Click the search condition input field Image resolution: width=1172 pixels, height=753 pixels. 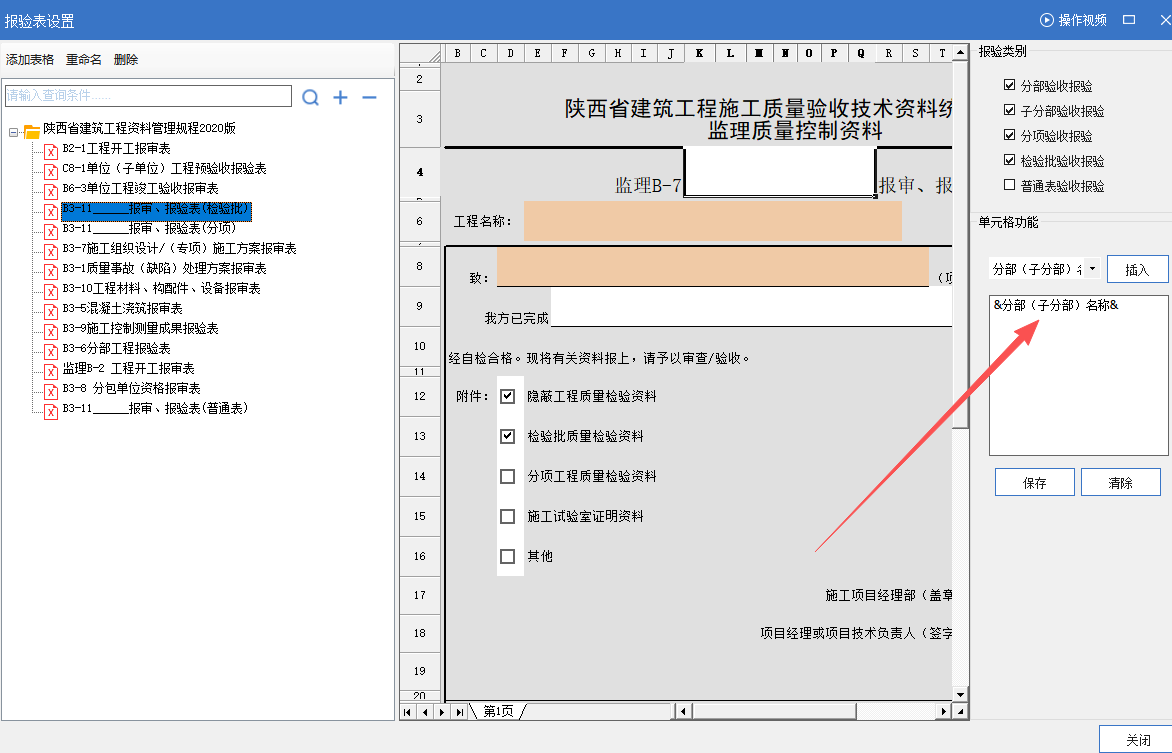(148, 96)
